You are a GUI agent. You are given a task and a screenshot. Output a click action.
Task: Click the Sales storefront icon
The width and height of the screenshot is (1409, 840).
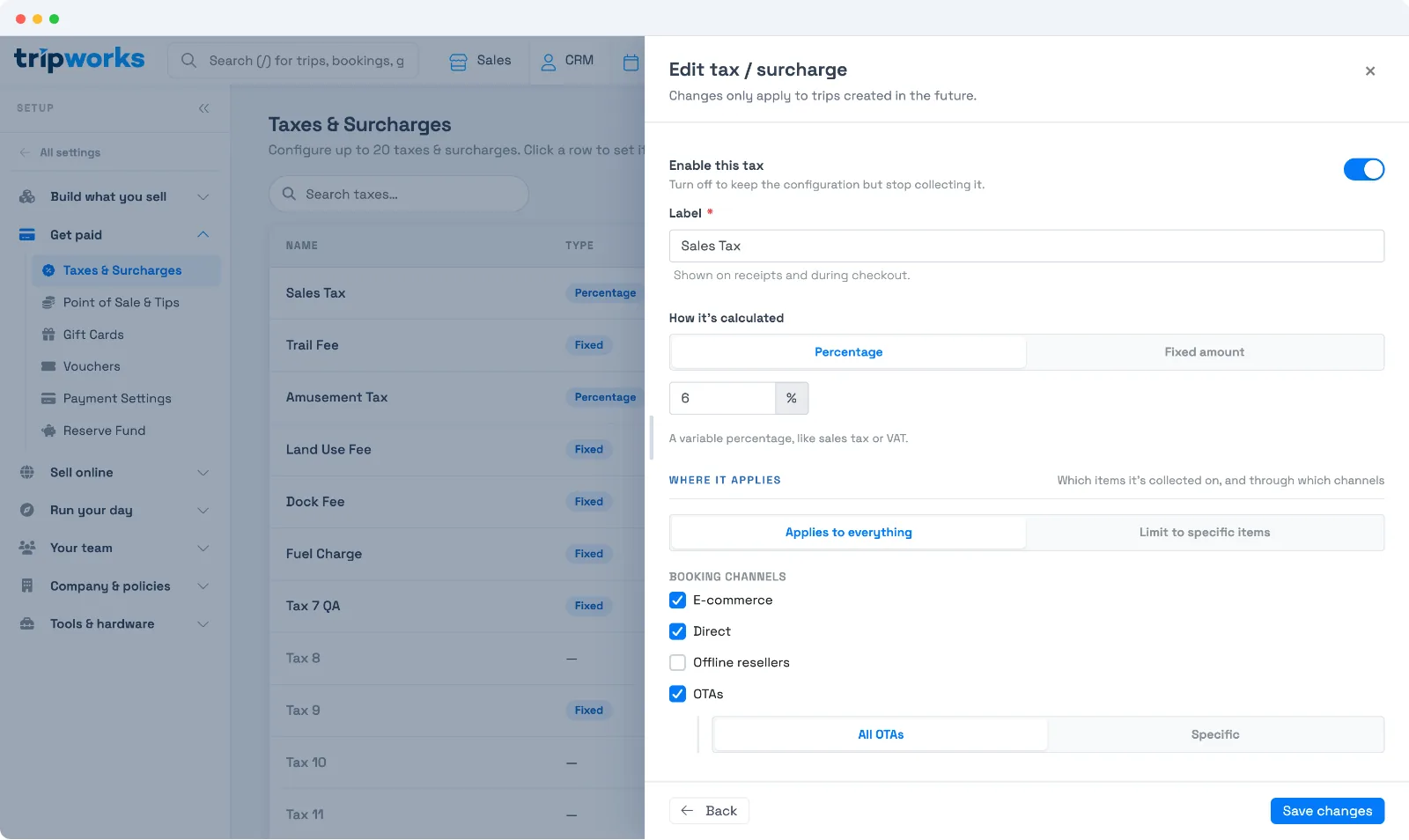pos(458,62)
